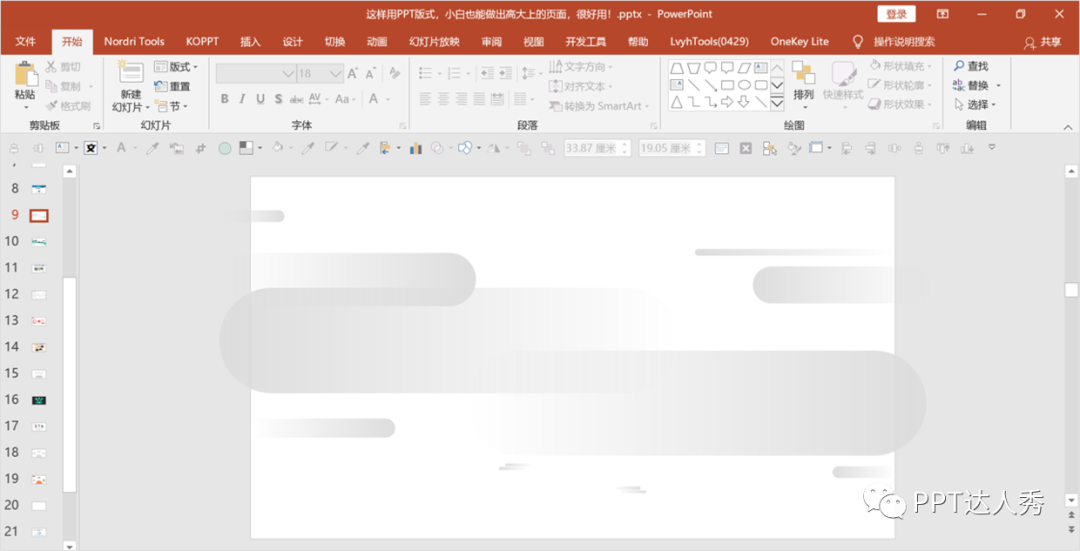The width and height of the screenshot is (1080, 551).
Task: Select the trapezoid shape in the gallery
Action: (677, 67)
